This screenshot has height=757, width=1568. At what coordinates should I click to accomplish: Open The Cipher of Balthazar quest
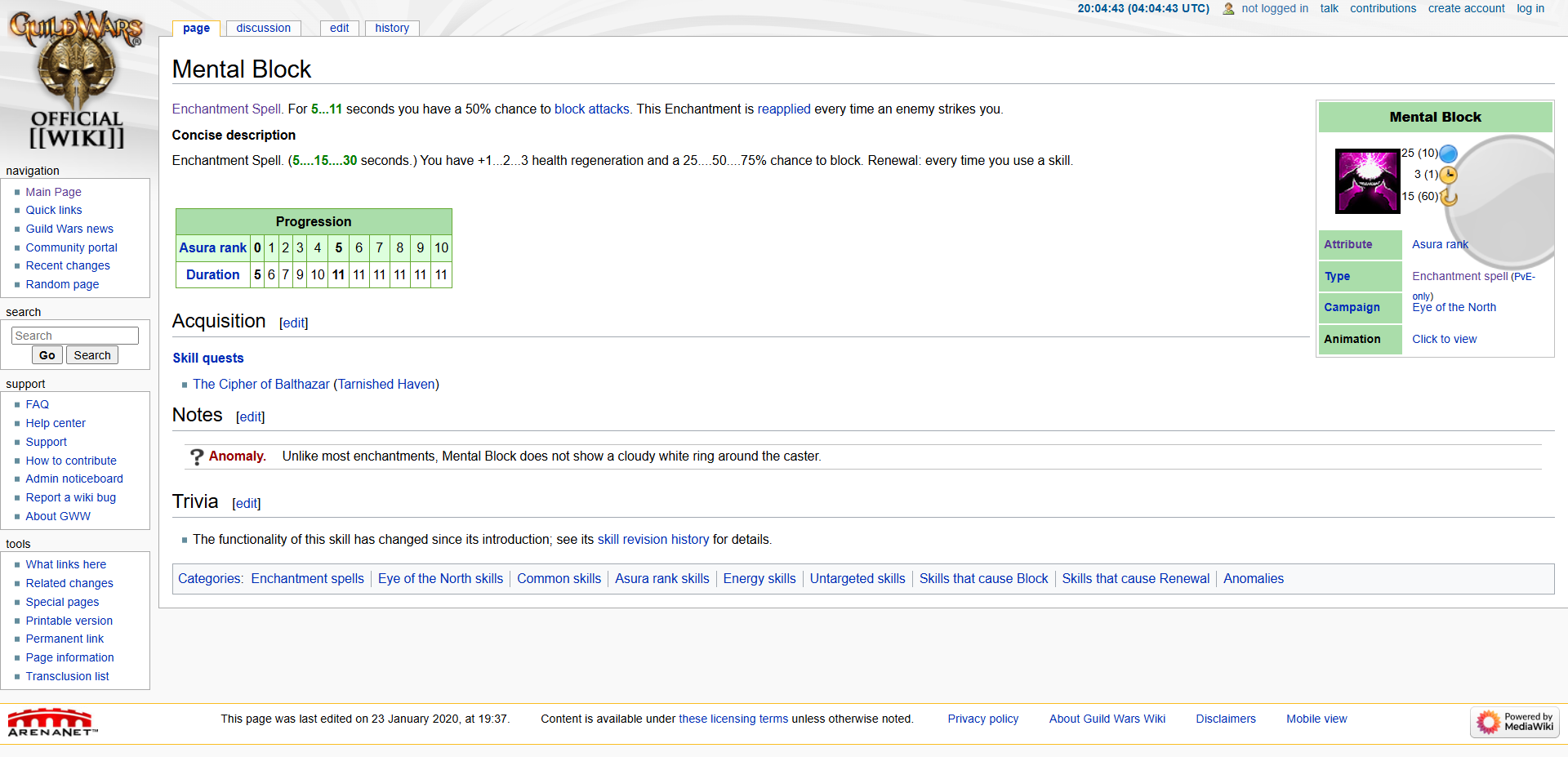point(261,384)
